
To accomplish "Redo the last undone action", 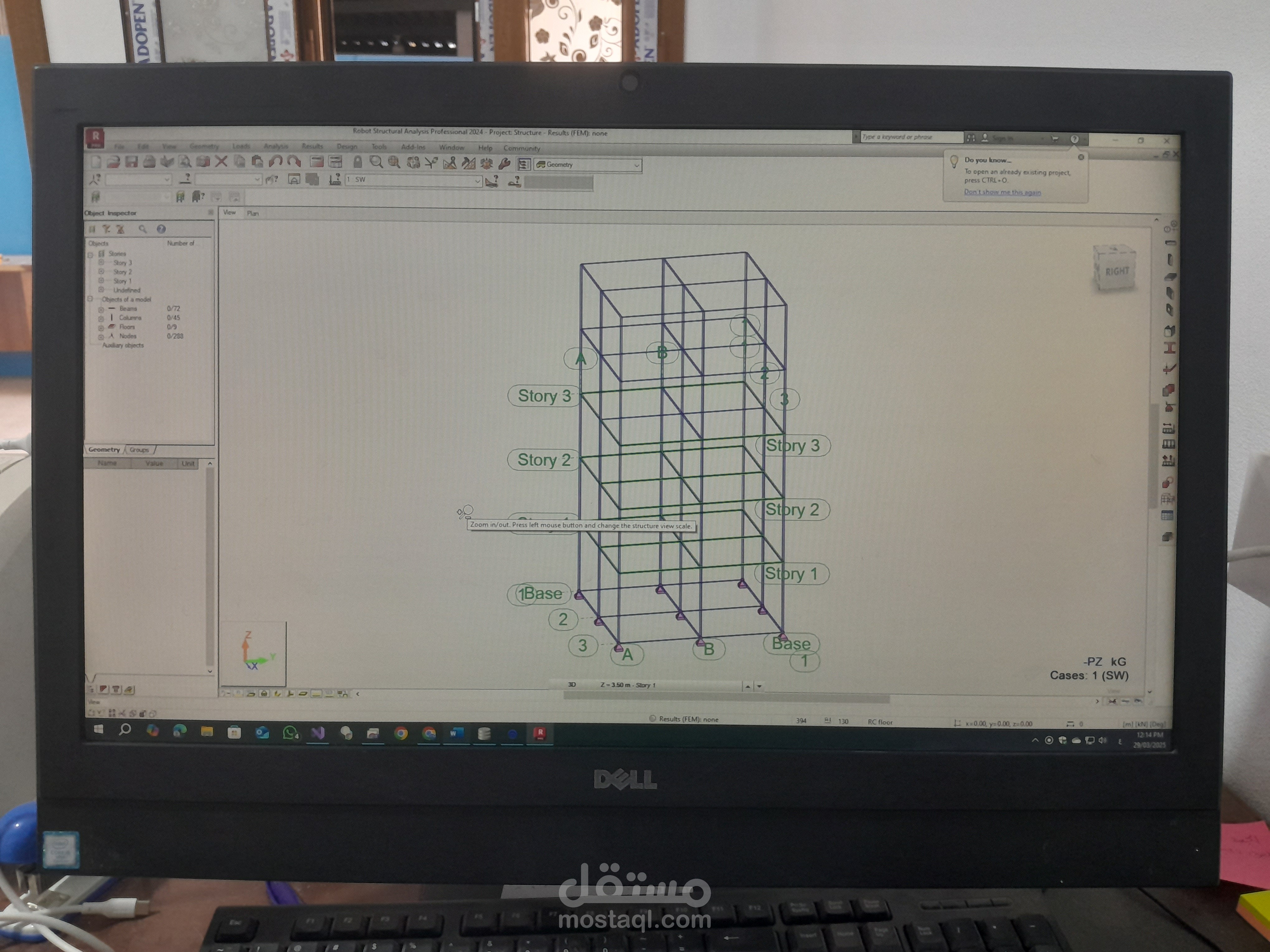I will pos(294,161).
